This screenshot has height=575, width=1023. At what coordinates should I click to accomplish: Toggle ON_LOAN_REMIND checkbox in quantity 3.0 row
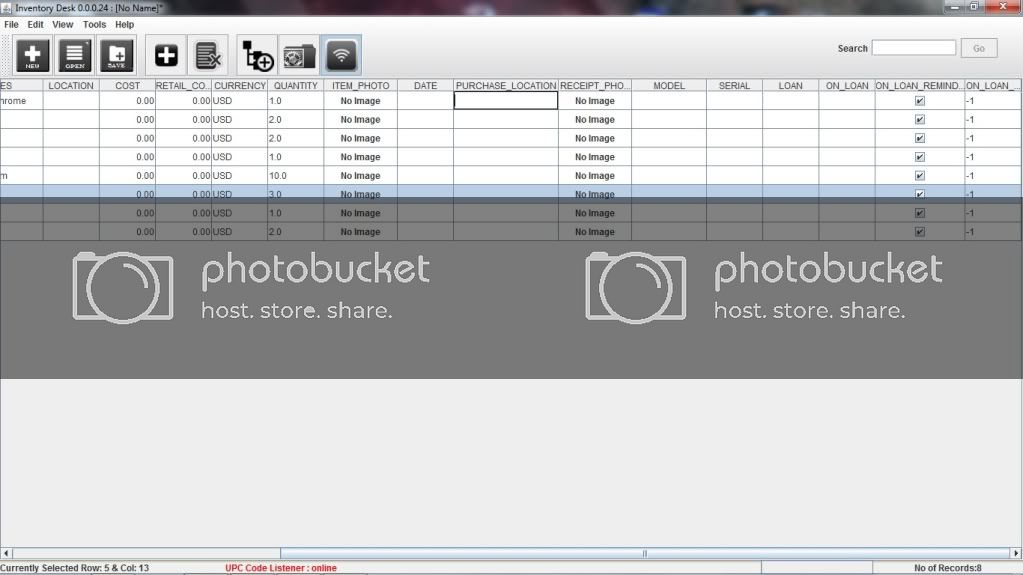[919, 194]
